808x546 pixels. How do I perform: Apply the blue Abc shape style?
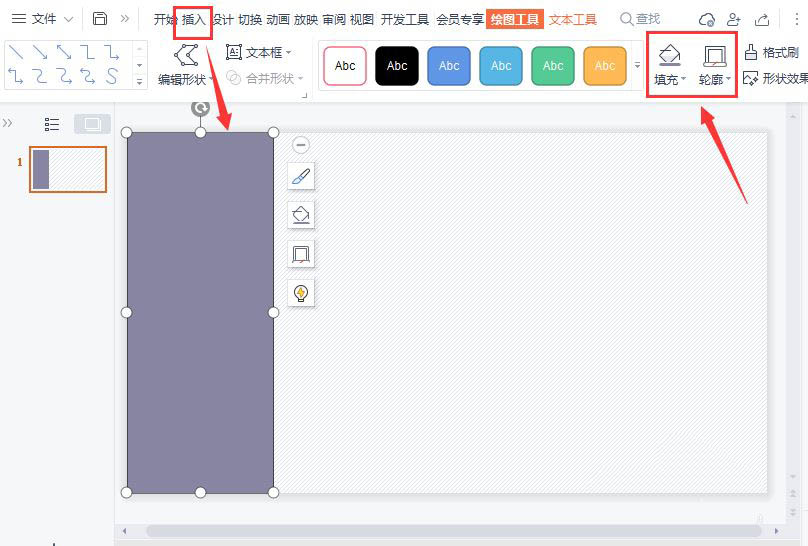pyautogui.click(x=449, y=66)
